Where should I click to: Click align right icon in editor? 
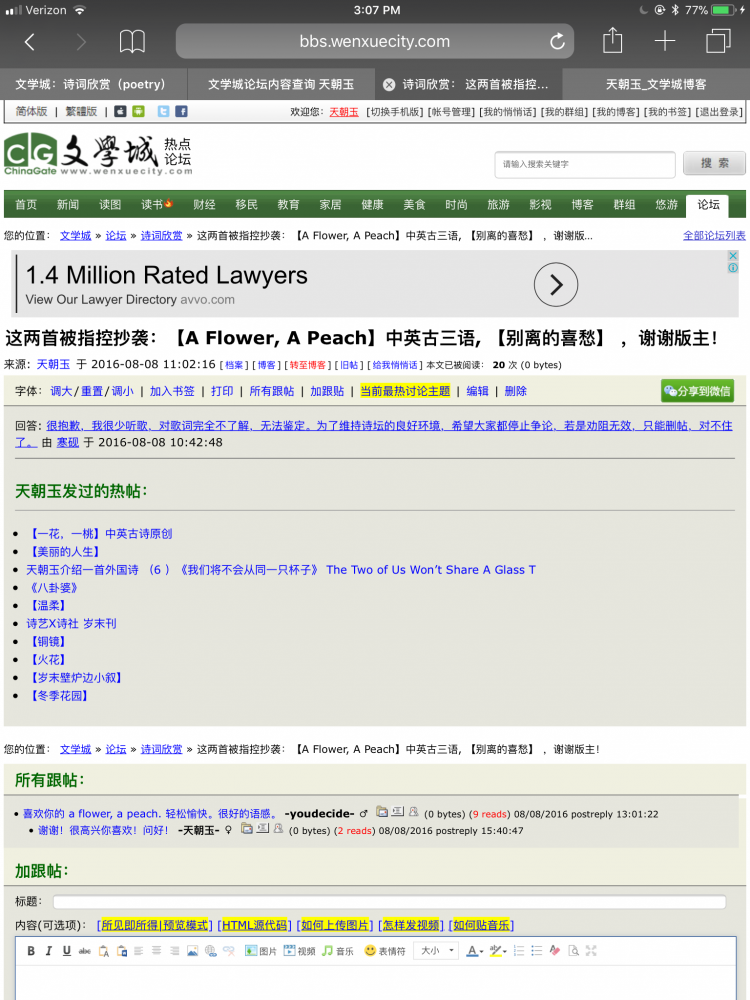click(x=174, y=951)
